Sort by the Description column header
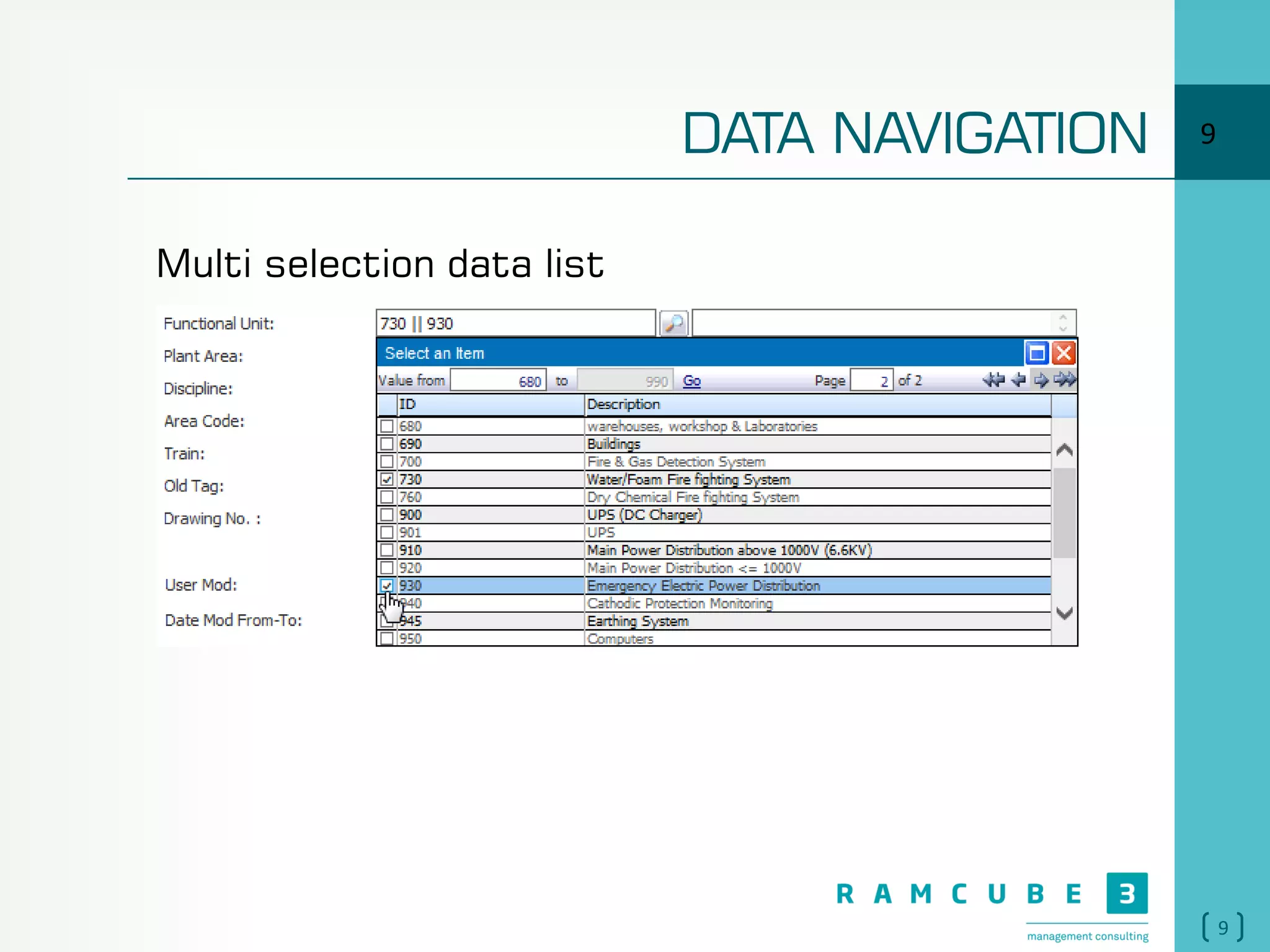 coord(818,405)
